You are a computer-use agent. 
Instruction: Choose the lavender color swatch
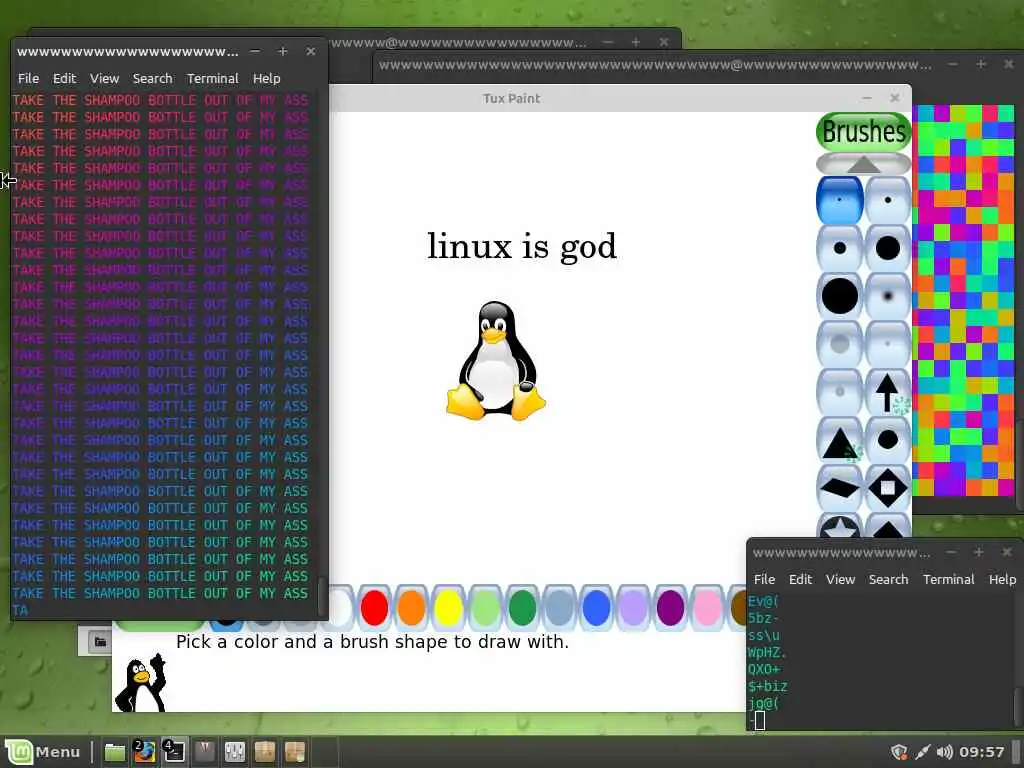point(633,607)
